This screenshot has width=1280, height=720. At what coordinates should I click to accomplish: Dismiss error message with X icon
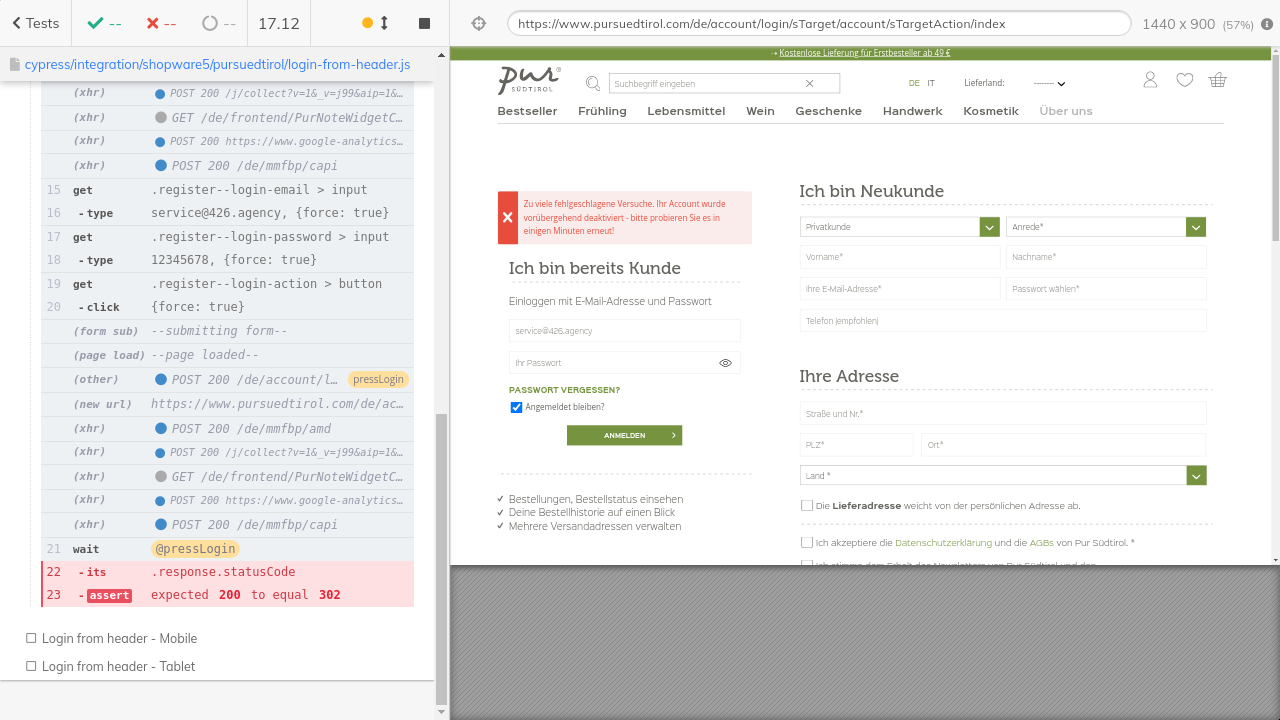click(x=508, y=217)
